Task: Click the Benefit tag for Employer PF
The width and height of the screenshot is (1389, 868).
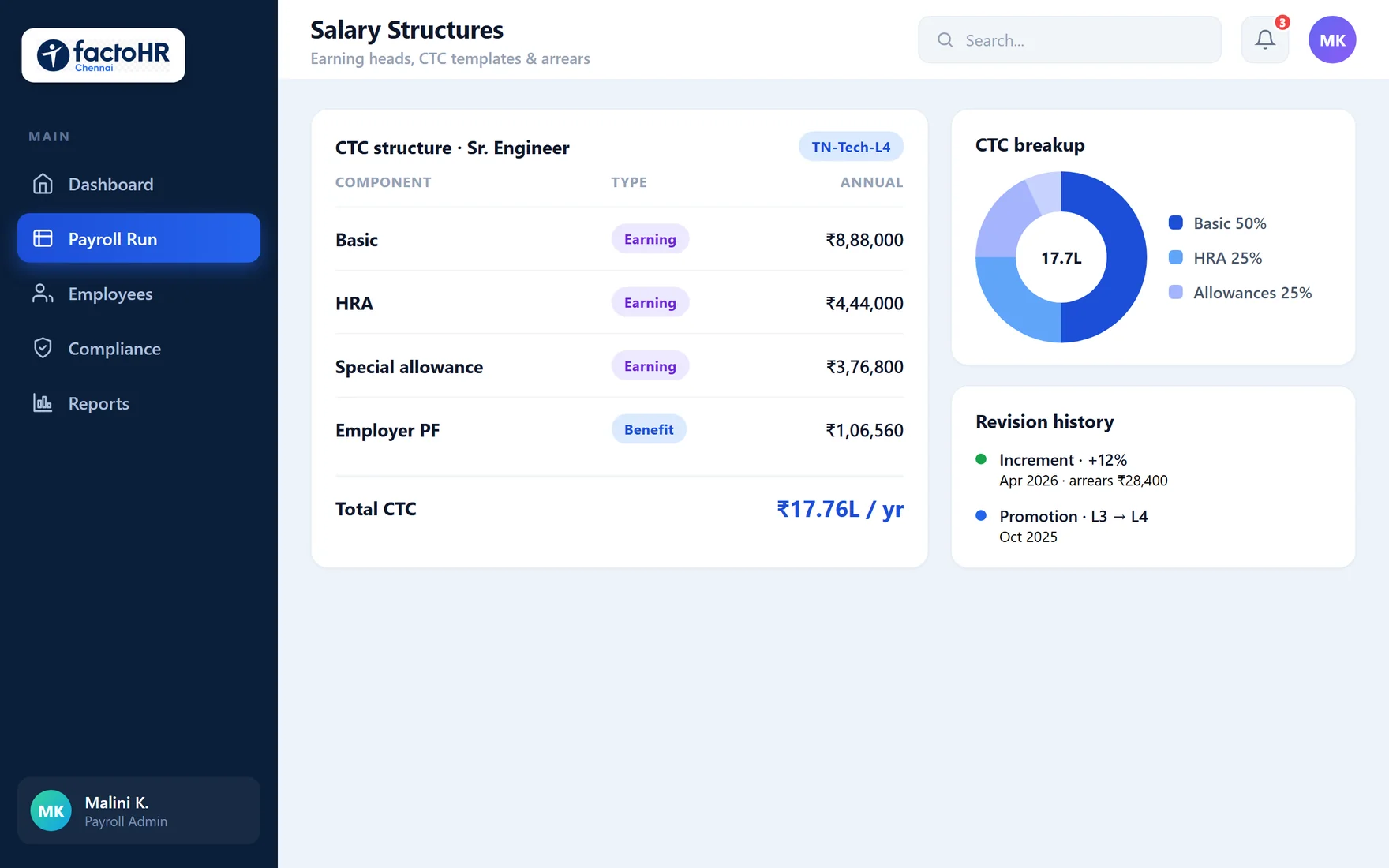Action: click(x=649, y=429)
